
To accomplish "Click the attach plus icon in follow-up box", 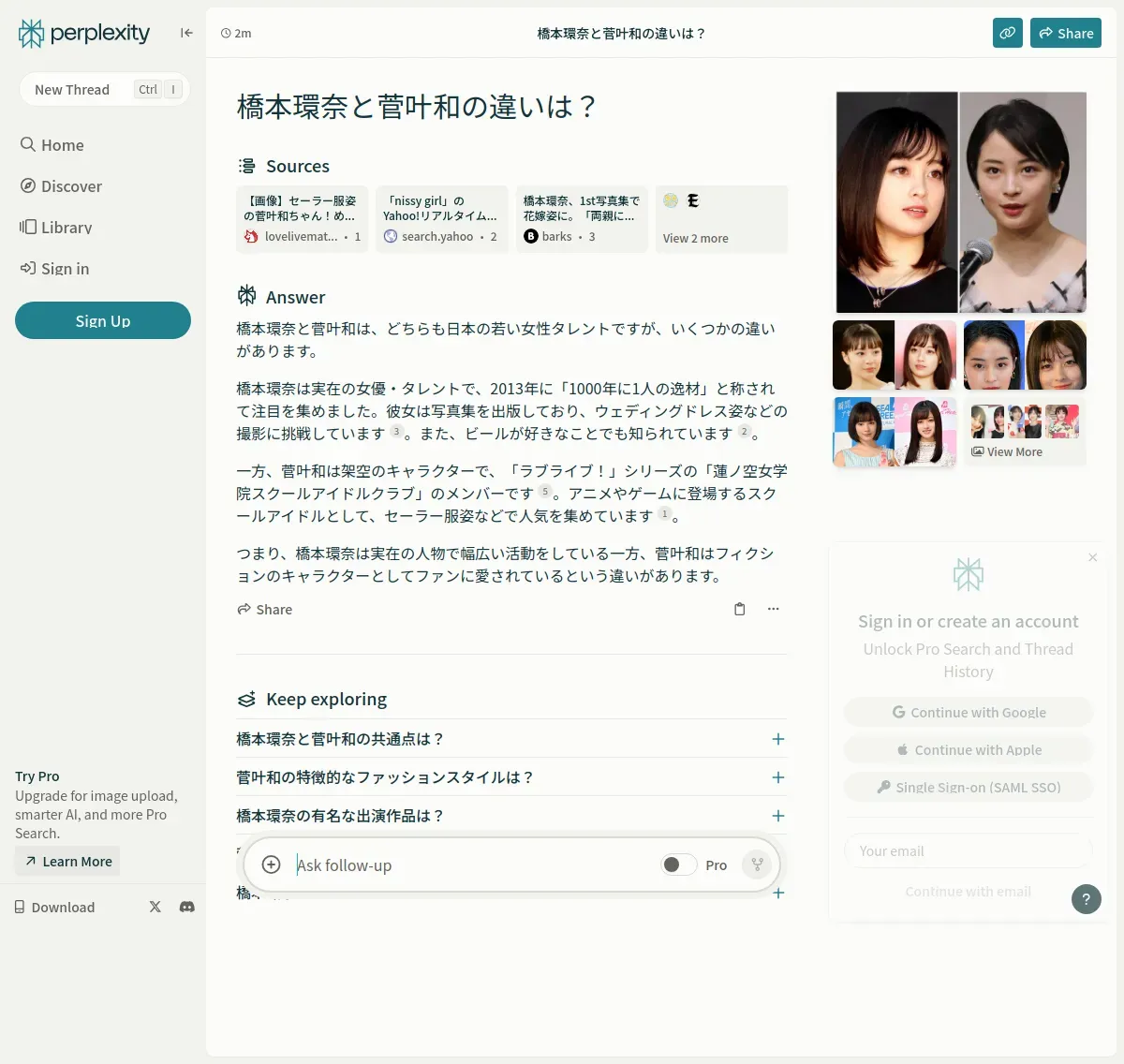I will click(x=271, y=864).
